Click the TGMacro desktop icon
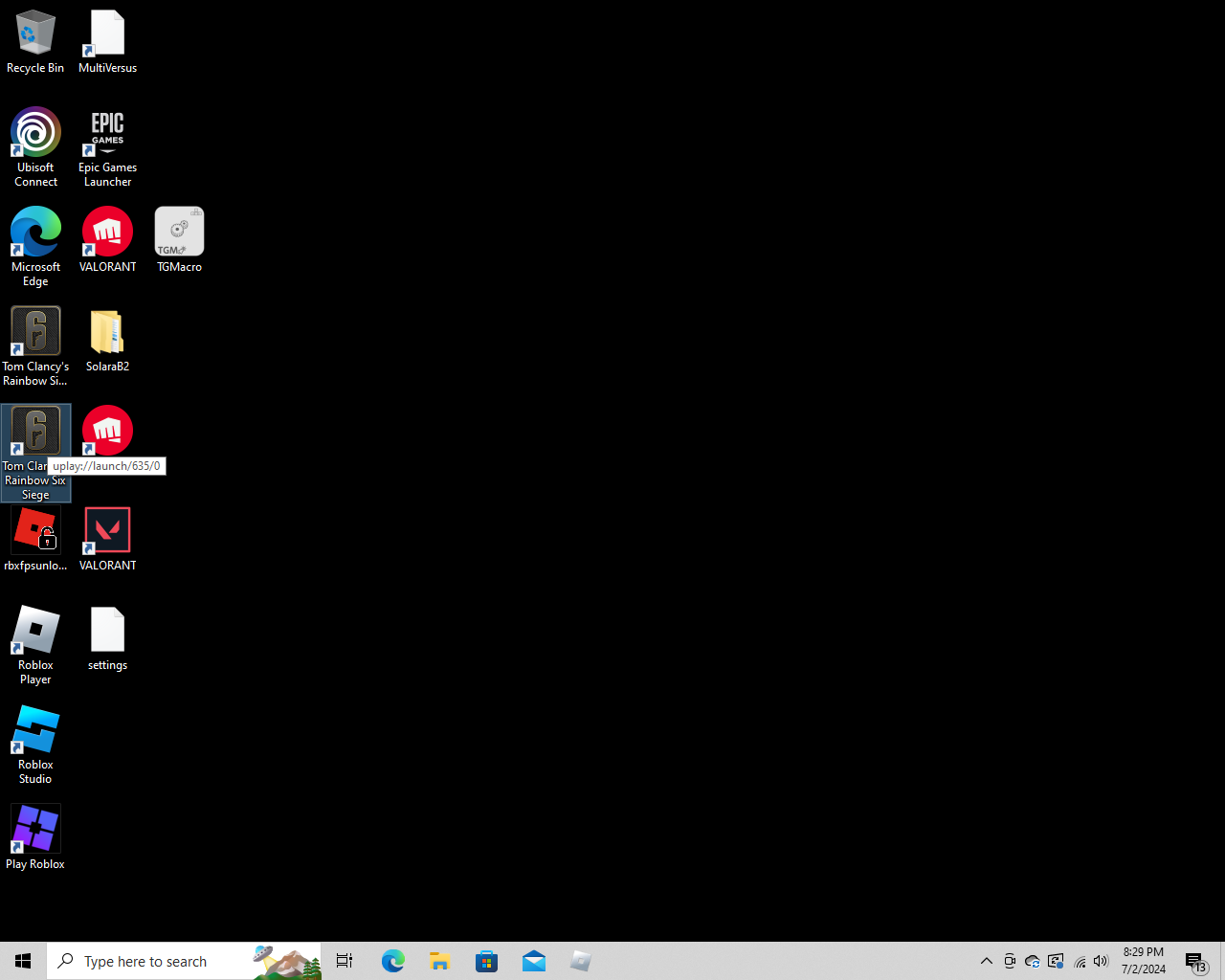Image resolution: width=1225 pixels, height=980 pixels. click(x=179, y=240)
